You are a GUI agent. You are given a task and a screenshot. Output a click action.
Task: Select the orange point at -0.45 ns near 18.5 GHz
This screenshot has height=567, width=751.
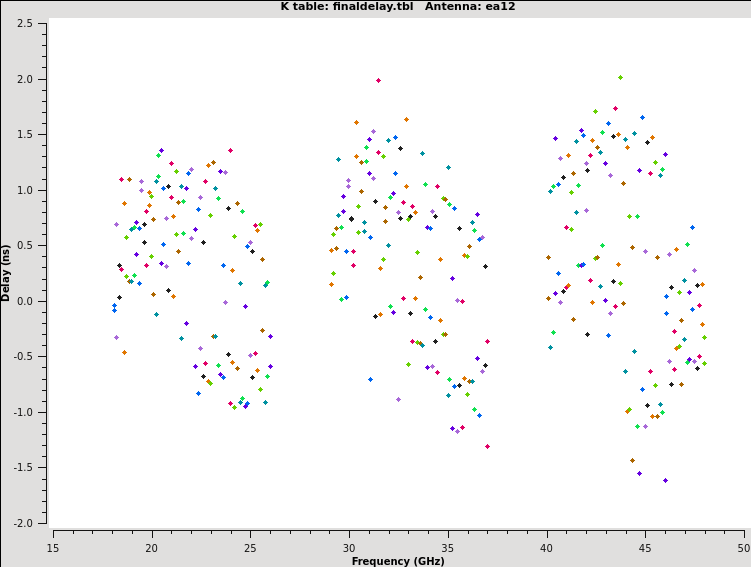[x=124, y=352]
